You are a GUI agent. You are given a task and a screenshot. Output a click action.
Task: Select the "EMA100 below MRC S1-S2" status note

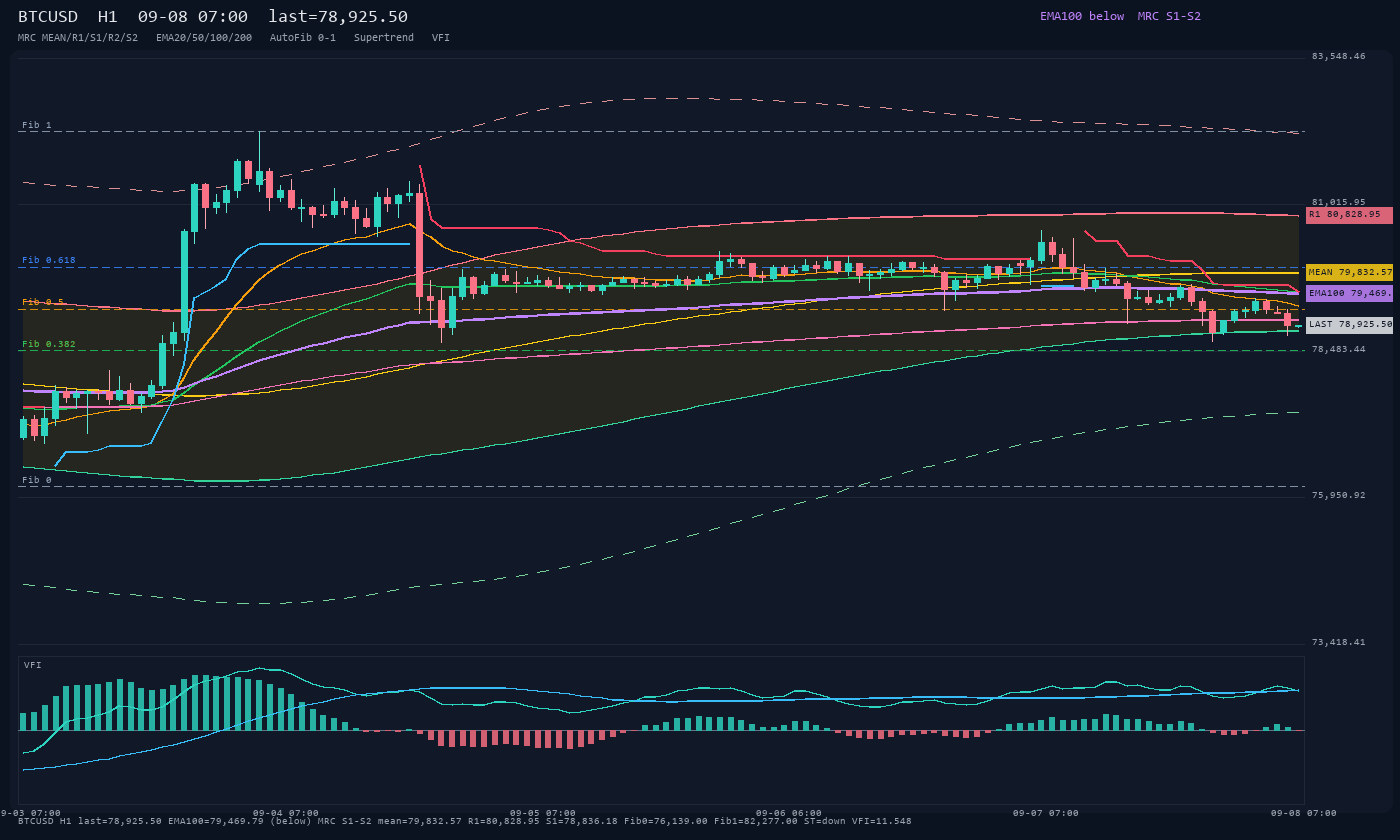(x=1120, y=16)
